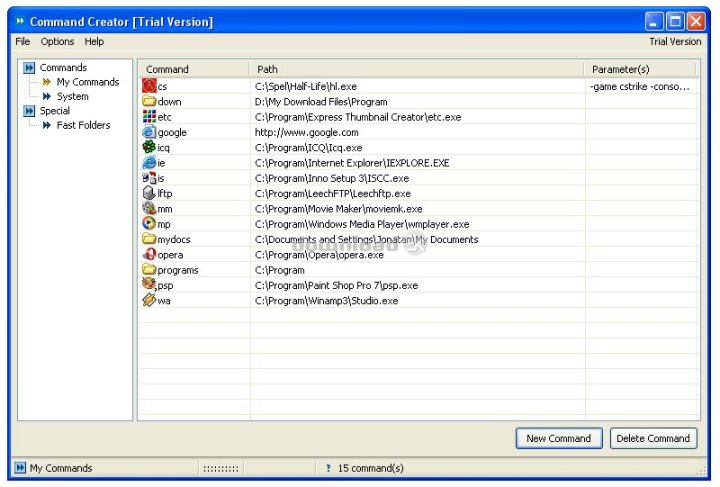This screenshot has height=487, width=720.
Task: Sort by the Parameter(s) column header
Action: (x=640, y=69)
